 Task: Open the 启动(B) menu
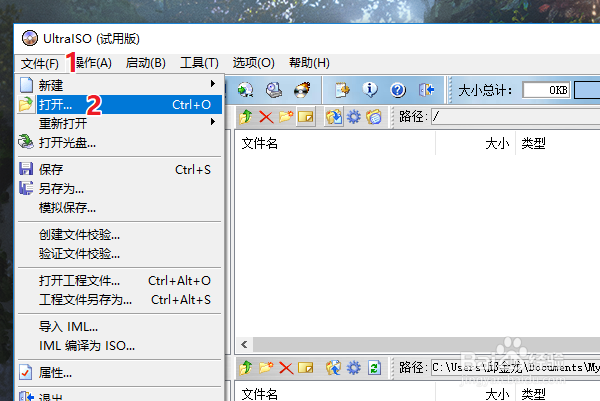(x=146, y=63)
